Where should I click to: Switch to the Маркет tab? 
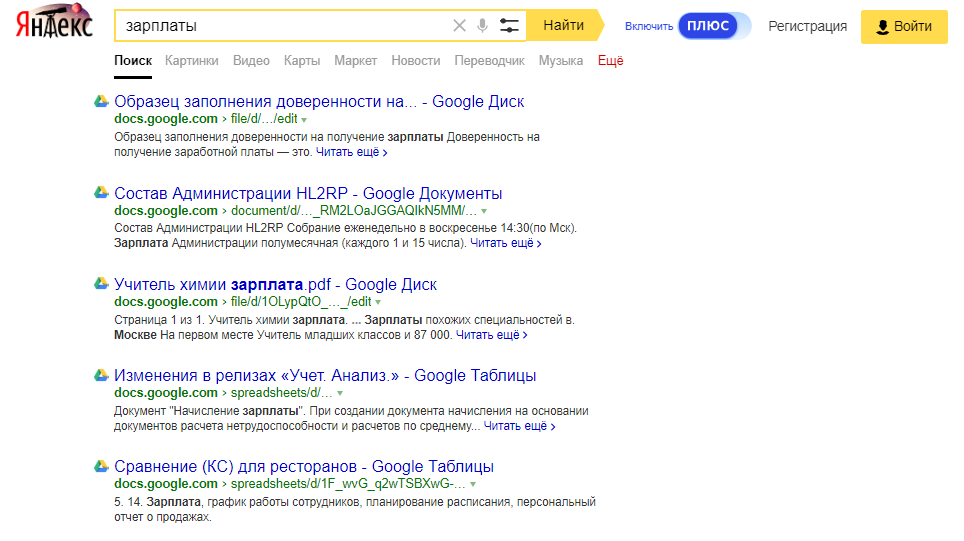click(355, 60)
